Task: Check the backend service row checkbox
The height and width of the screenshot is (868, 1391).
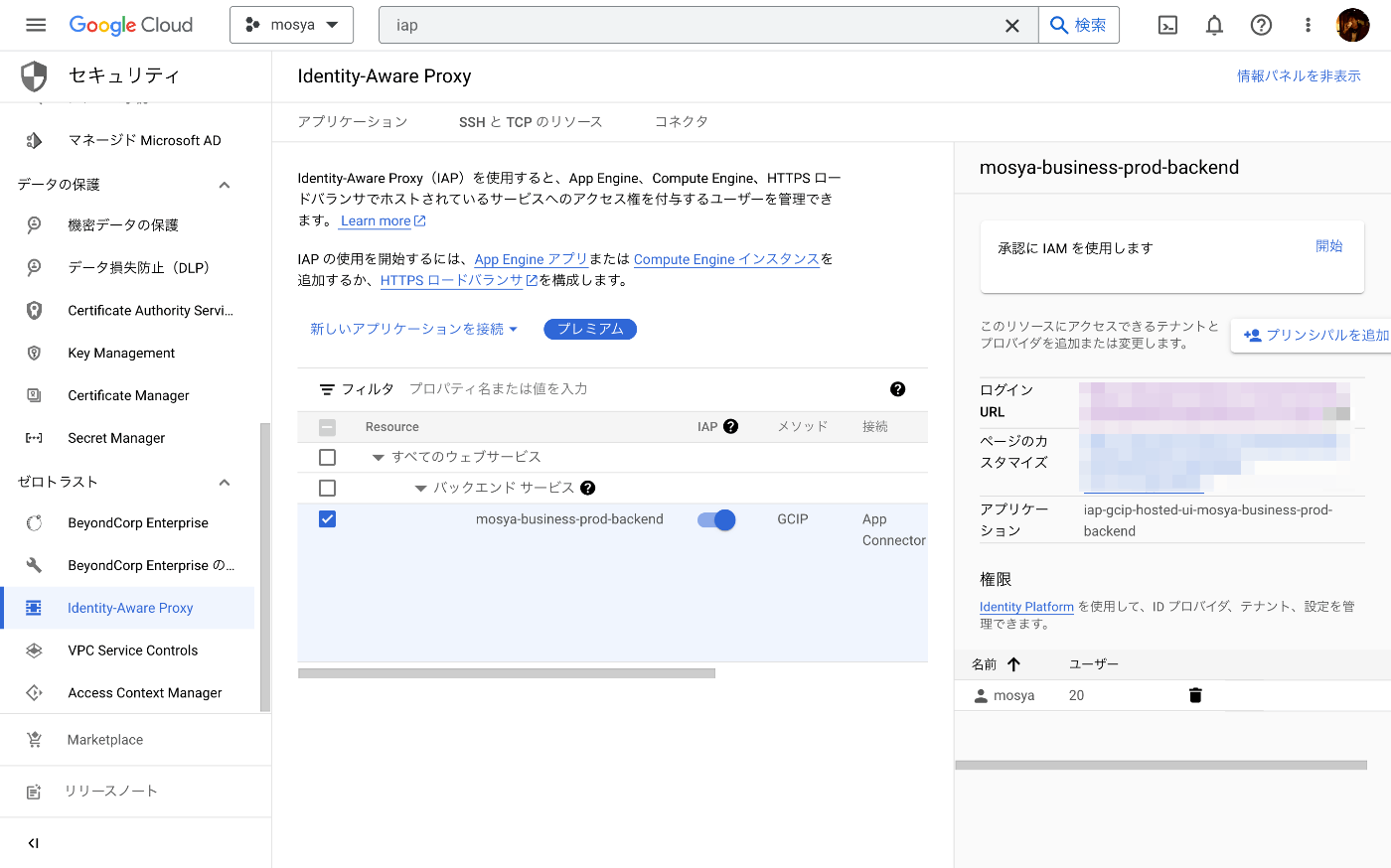Action: pyautogui.click(x=327, y=488)
